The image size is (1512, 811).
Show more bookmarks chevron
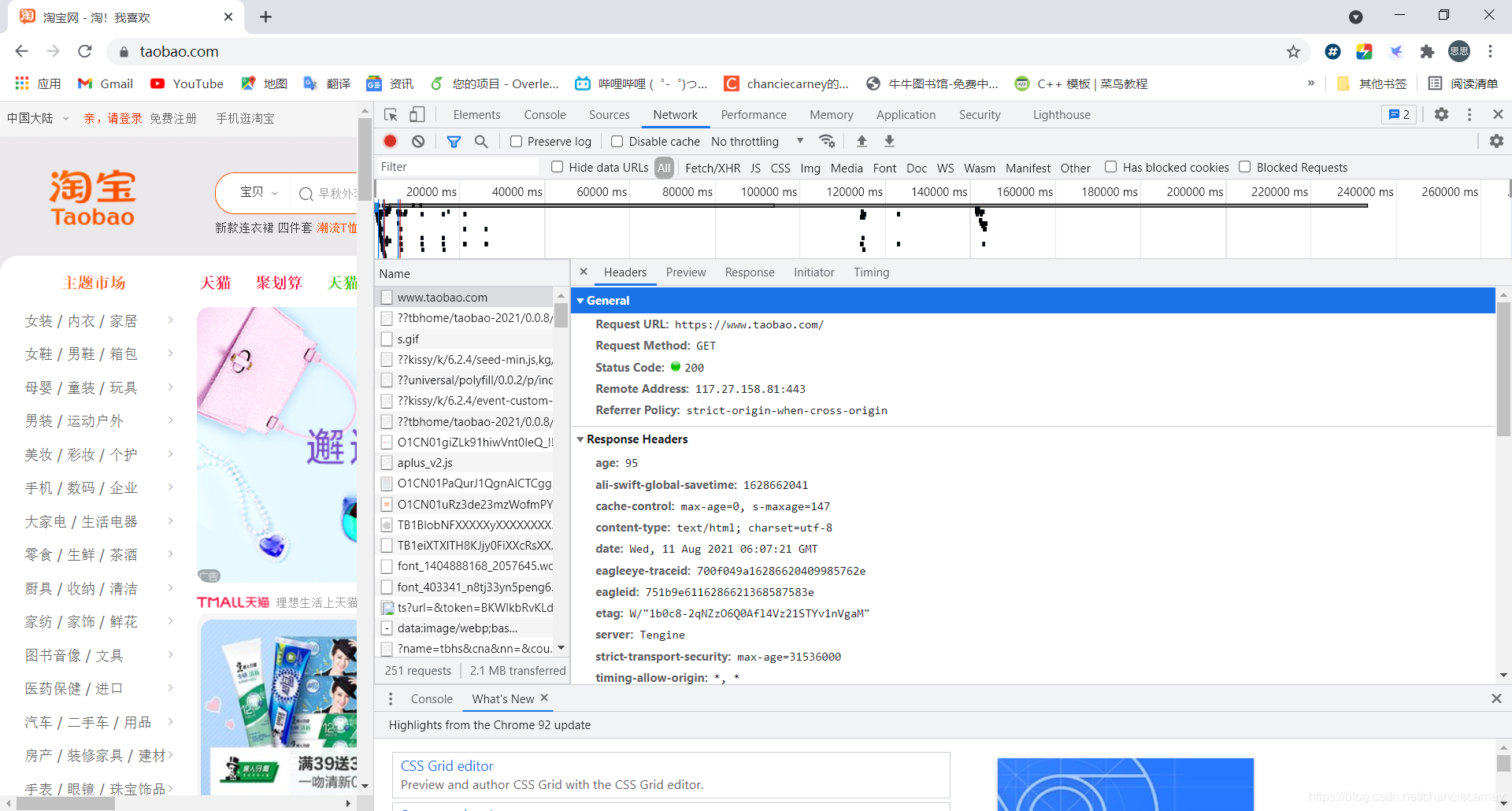[x=1311, y=83]
